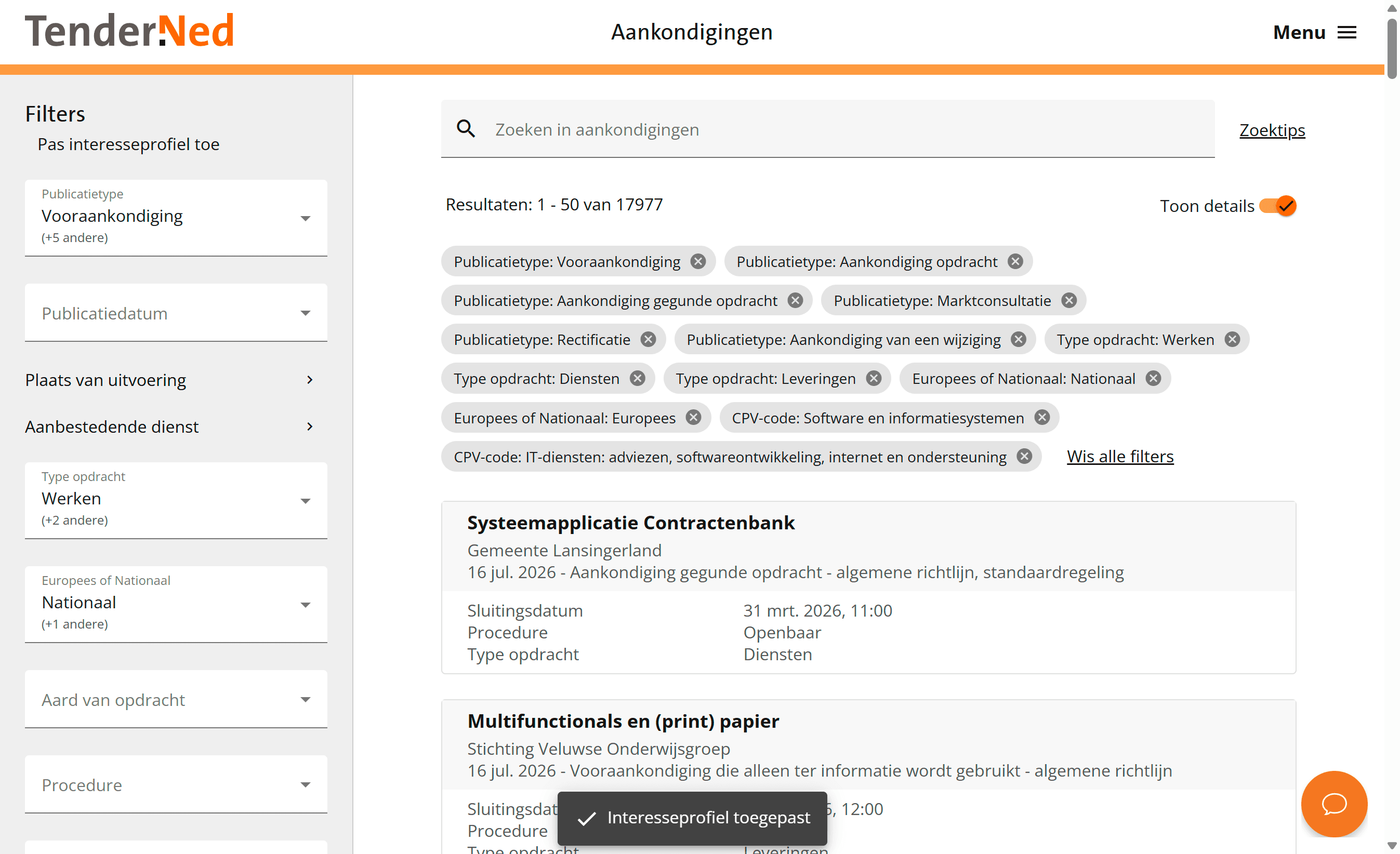The width and height of the screenshot is (1400, 854).
Task: Open the Europees of Nationaal dropdown
Action: point(176,605)
